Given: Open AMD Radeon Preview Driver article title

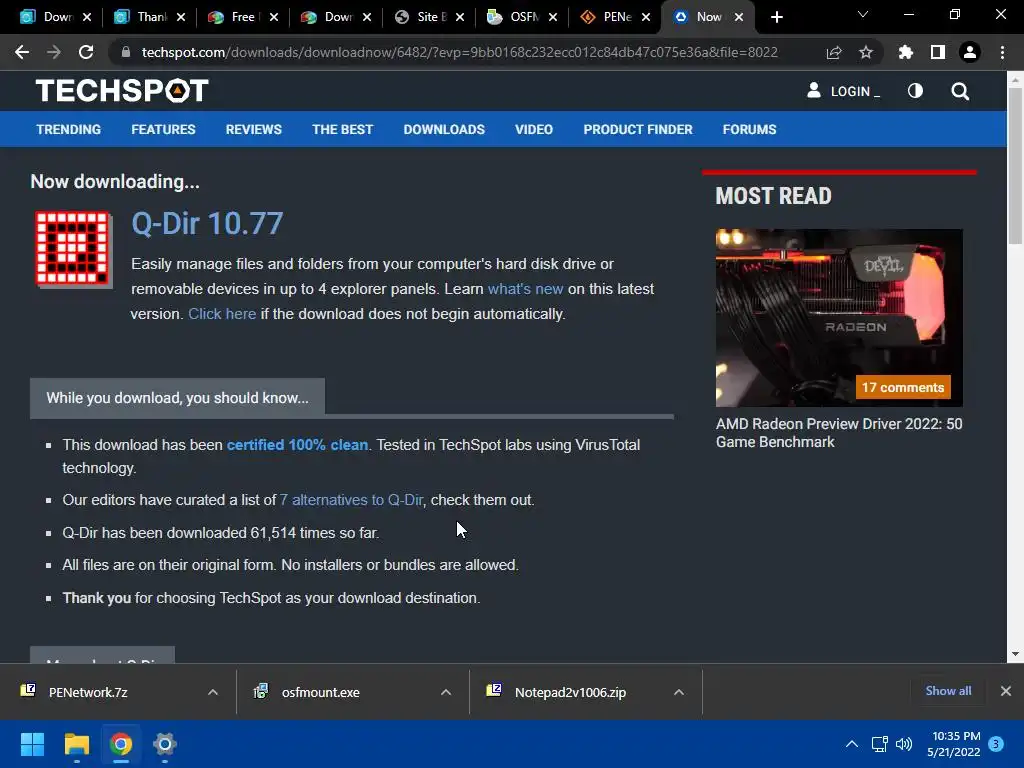Looking at the screenshot, I should (x=839, y=433).
